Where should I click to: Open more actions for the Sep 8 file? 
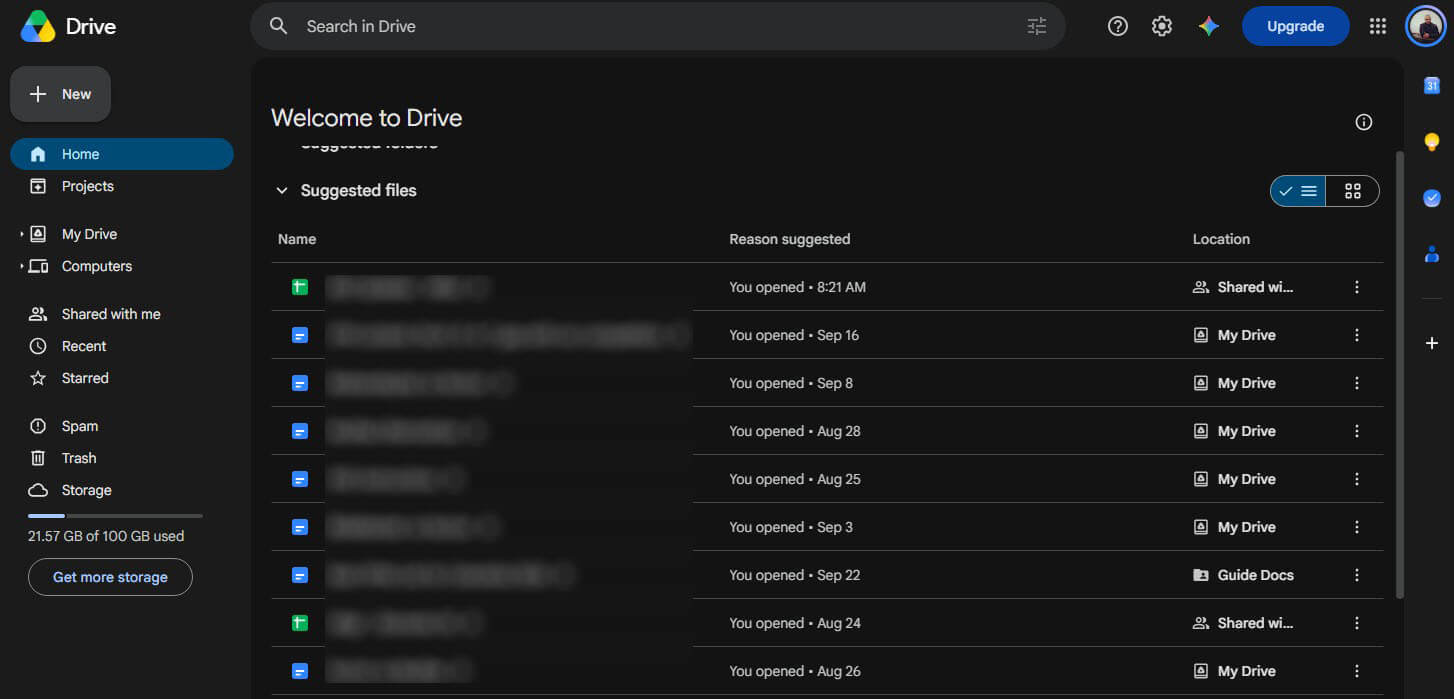[x=1357, y=383]
